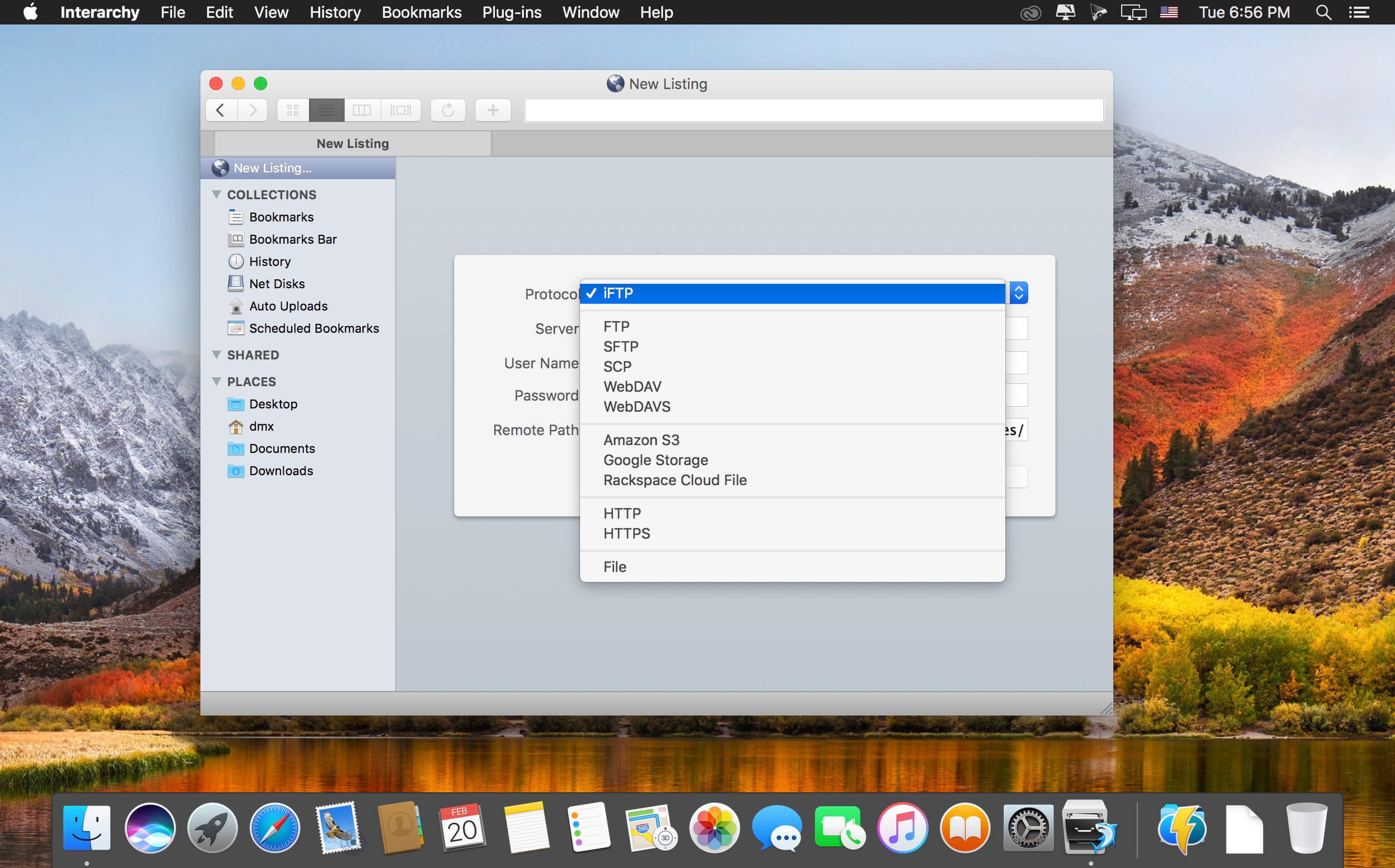Click the plus add button in toolbar
Viewport: 1395px width, 868px height.
tap(493, 110)
